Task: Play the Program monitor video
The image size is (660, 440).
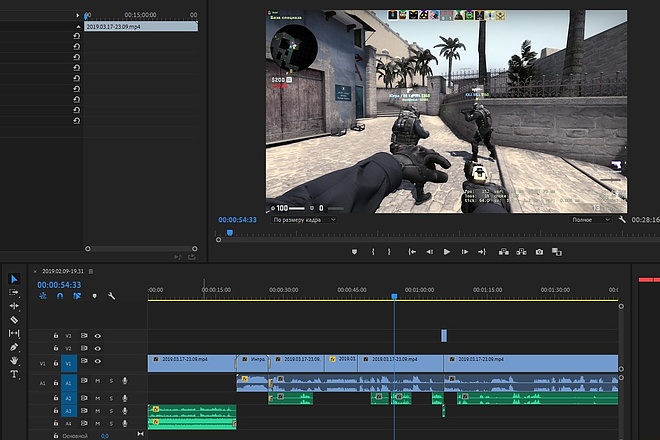Action: (447, 252)
